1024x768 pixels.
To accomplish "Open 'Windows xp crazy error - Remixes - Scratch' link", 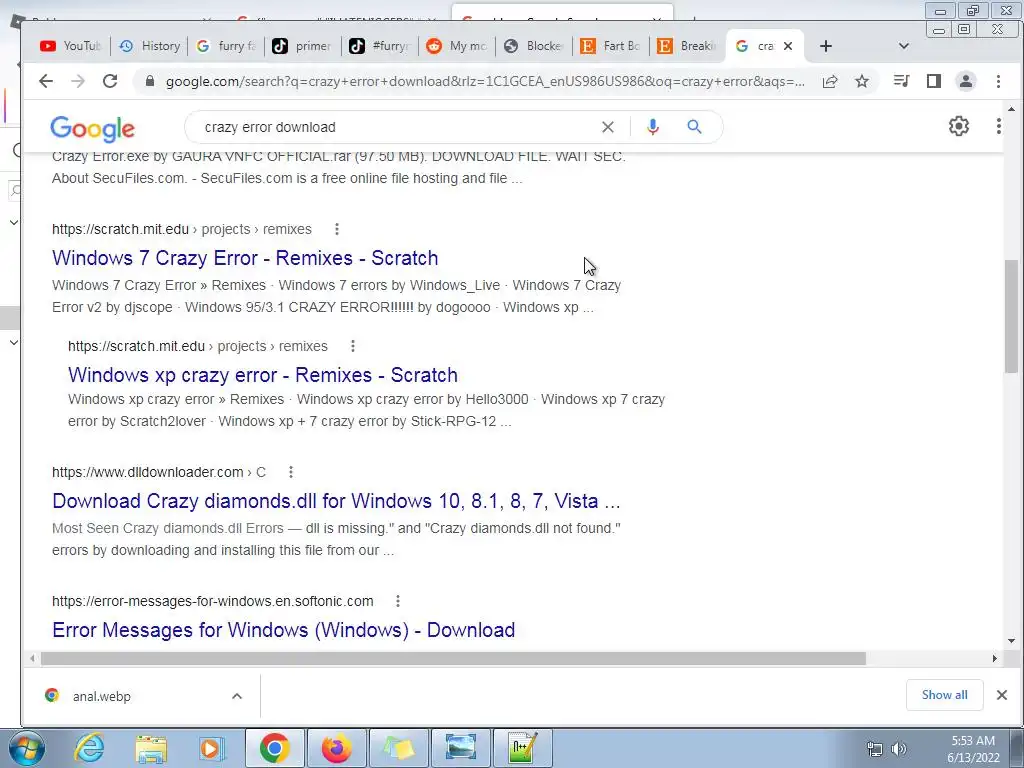I will pos(263,375).
